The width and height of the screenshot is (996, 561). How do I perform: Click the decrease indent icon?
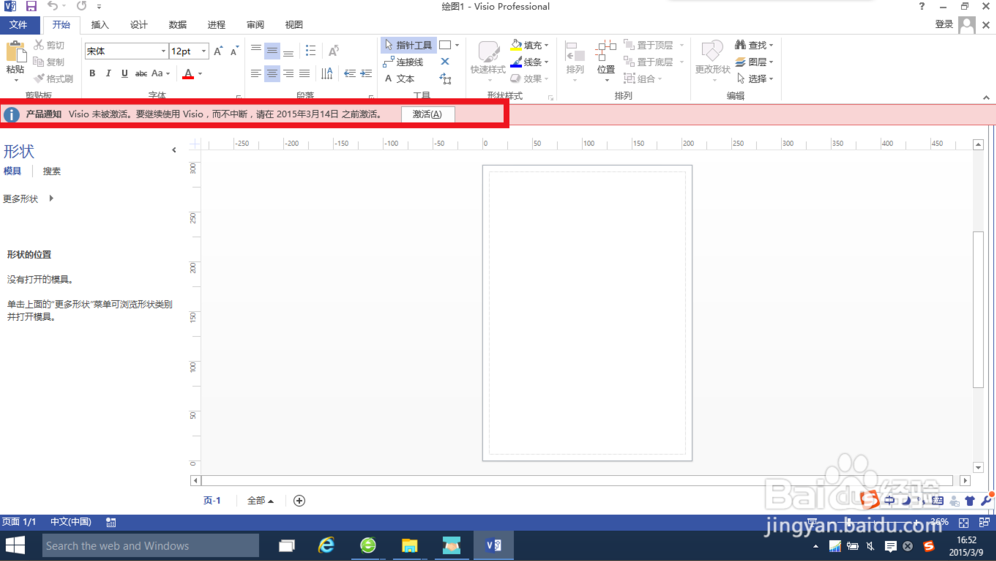[x=349, y=74]
